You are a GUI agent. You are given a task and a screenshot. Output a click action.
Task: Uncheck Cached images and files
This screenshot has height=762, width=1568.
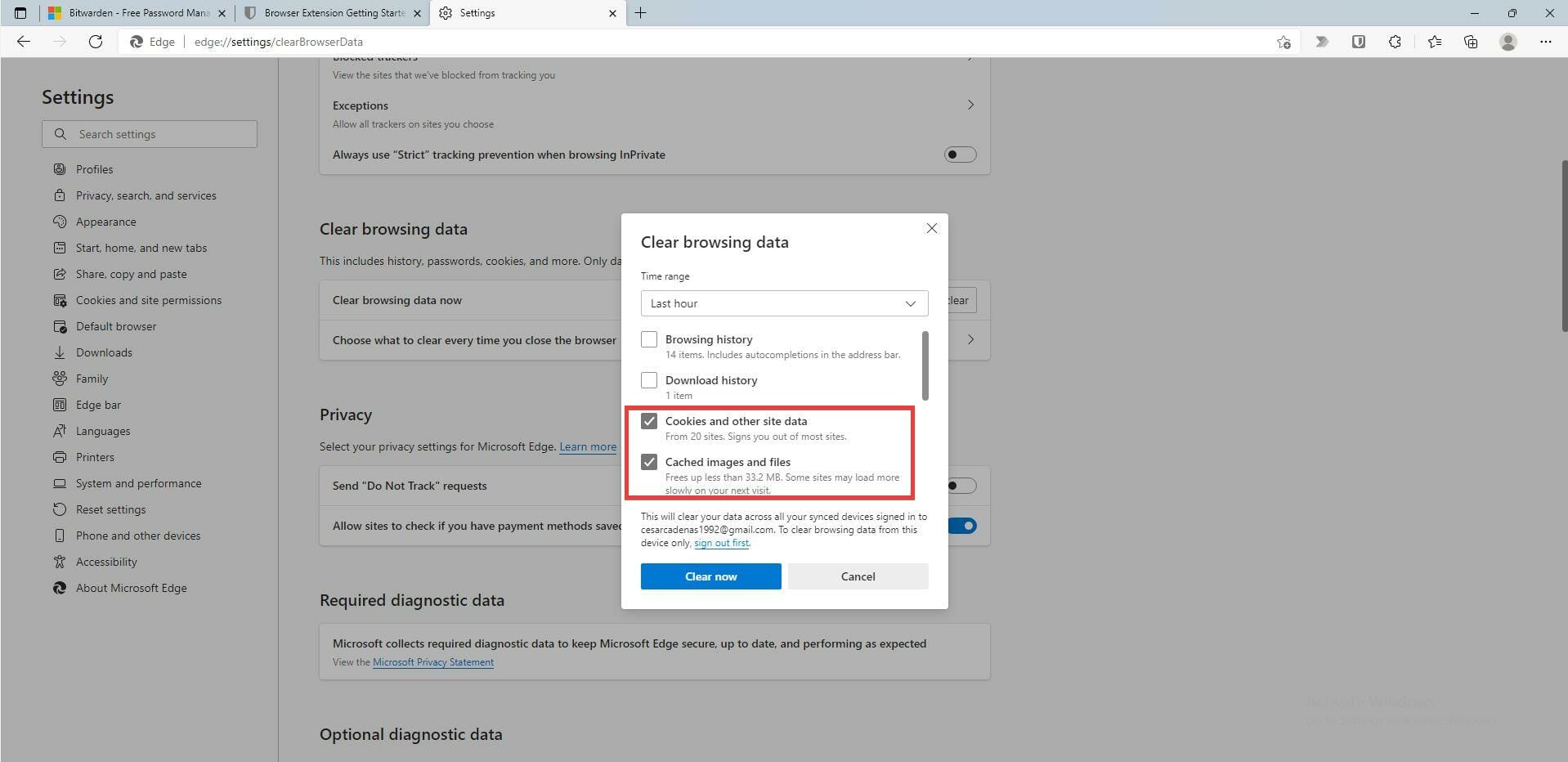649,462
